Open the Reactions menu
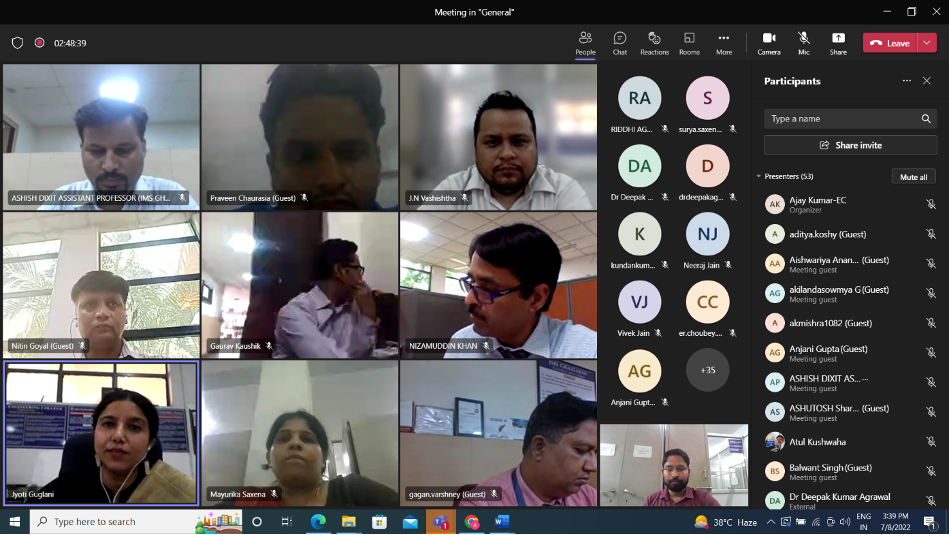Viewport: 949px width, 535px height. tap(654, 43)
